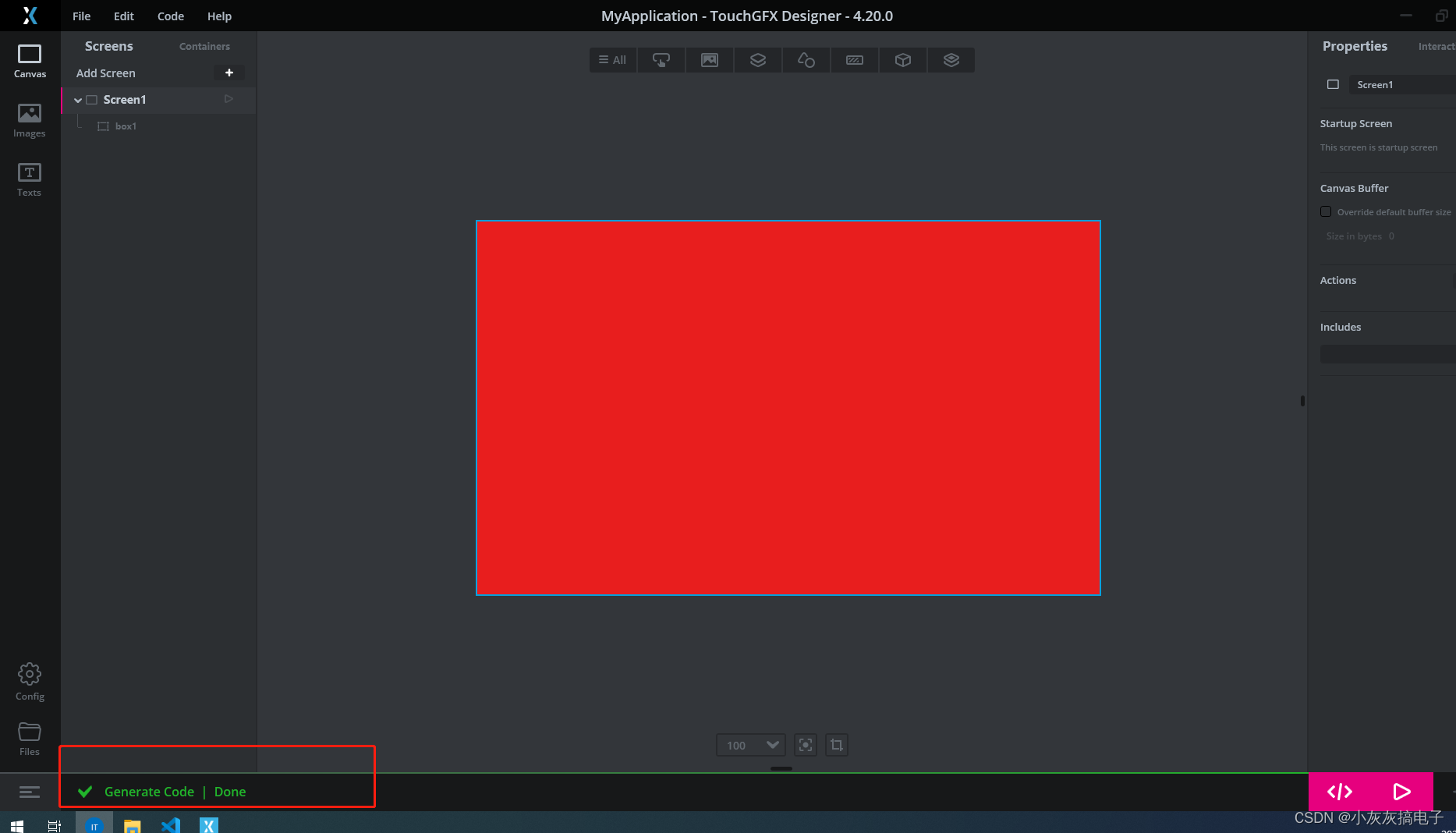Open the Help menu
1456x833 pixels.
point(219,16)
